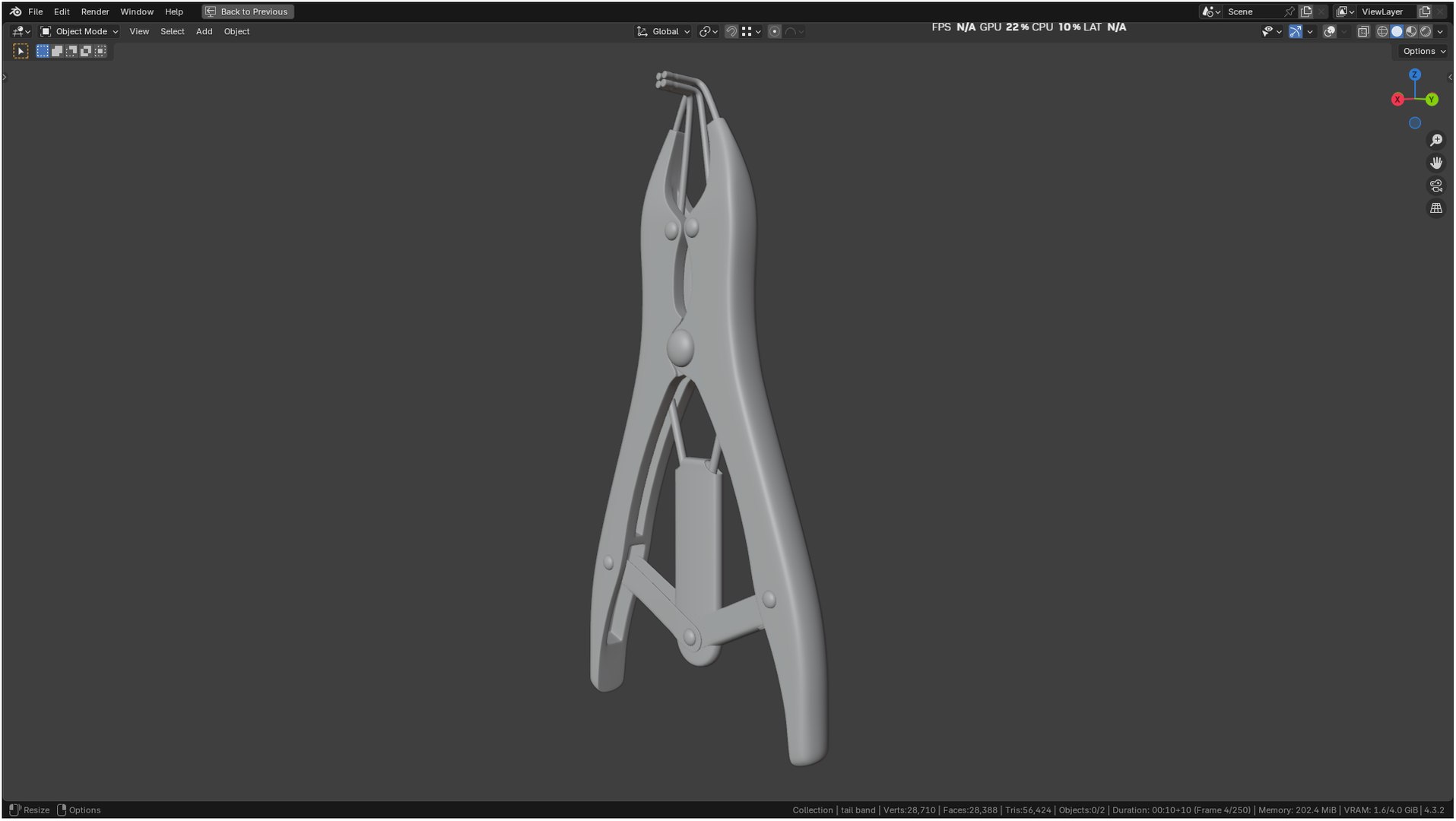Create a new scene copy icon
This screenshot has height=821, width=1456.
tap(1306, 11)
